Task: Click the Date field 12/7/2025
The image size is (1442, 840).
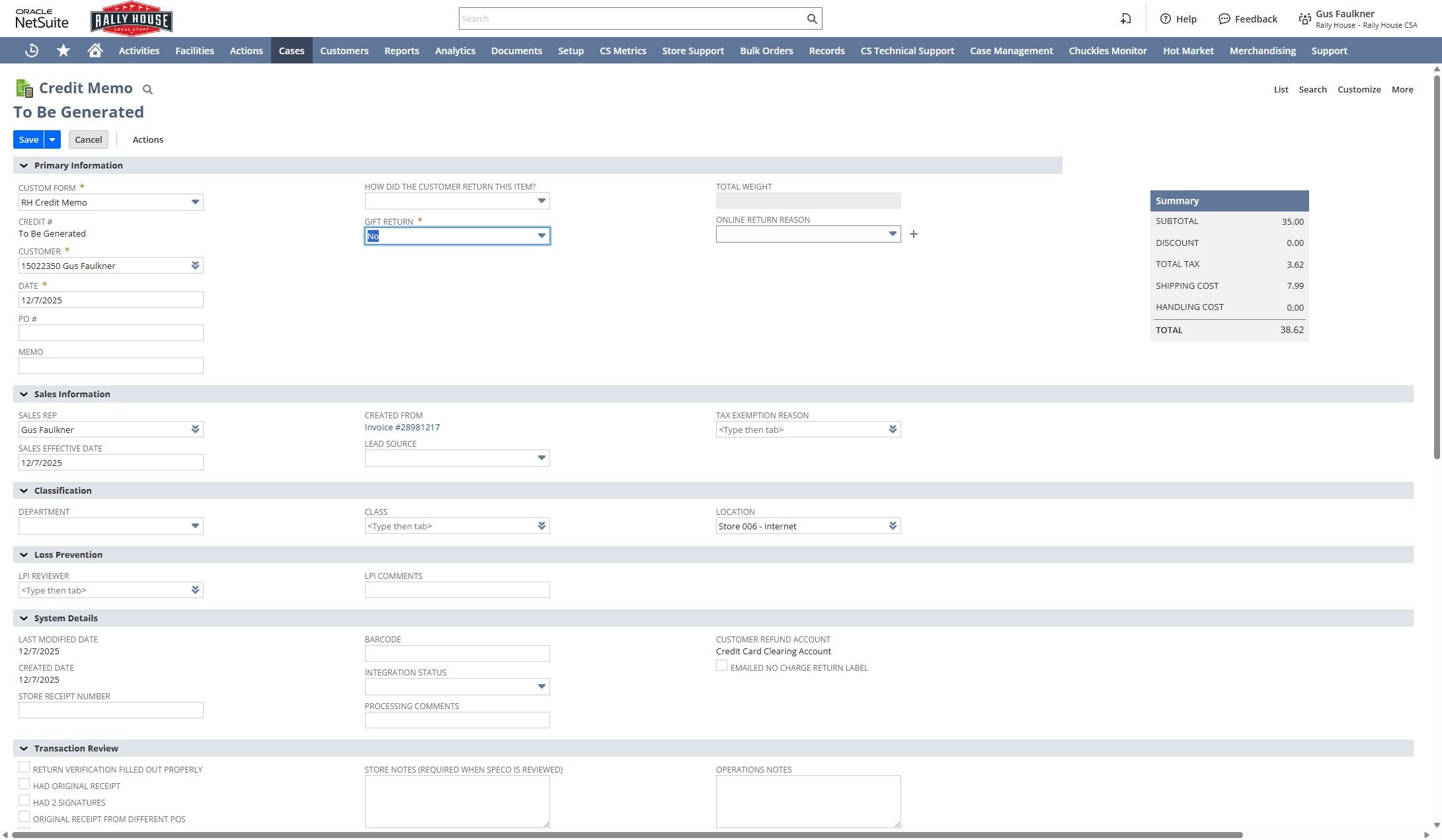Action: pyautogui.click(x=111, y=300)
